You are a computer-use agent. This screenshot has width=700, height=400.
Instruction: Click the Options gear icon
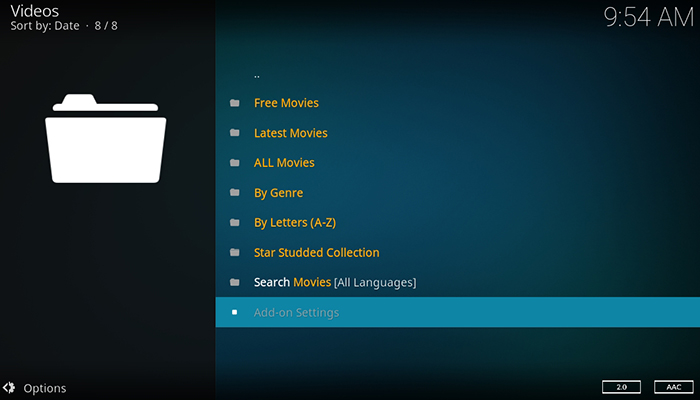9,388
